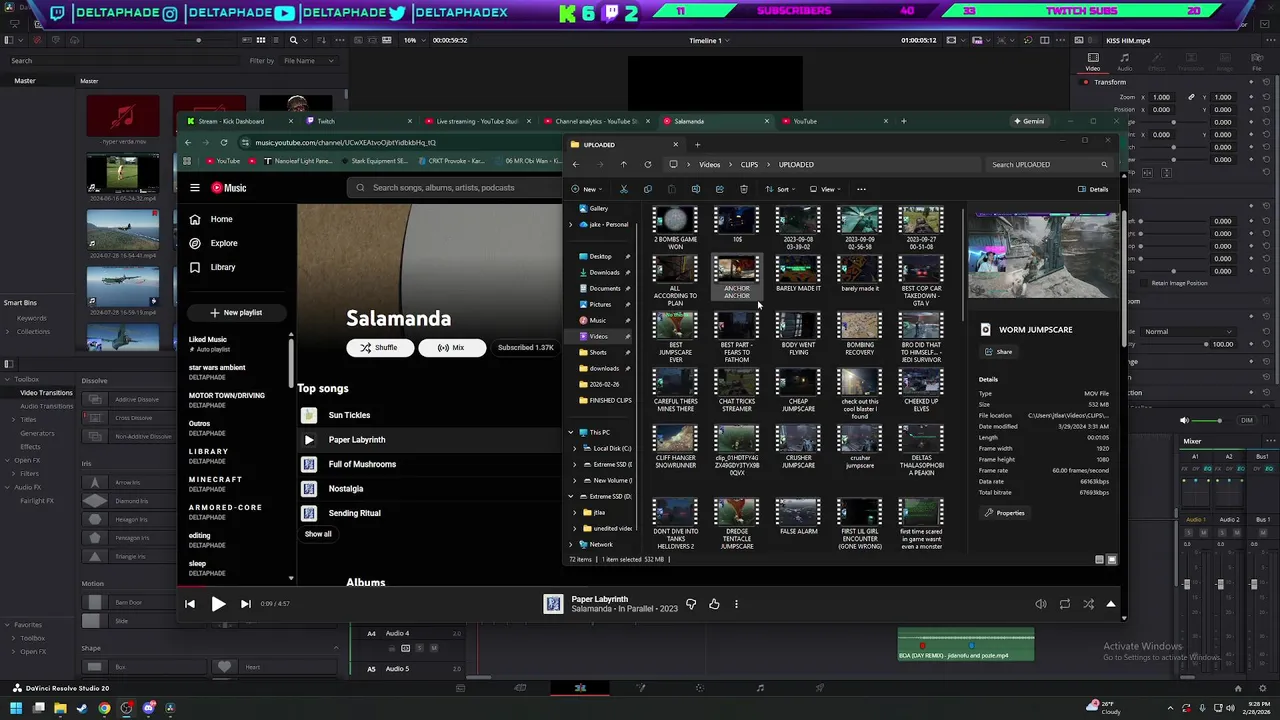Click the volume icon in music player bar

tap(1041, 604)
